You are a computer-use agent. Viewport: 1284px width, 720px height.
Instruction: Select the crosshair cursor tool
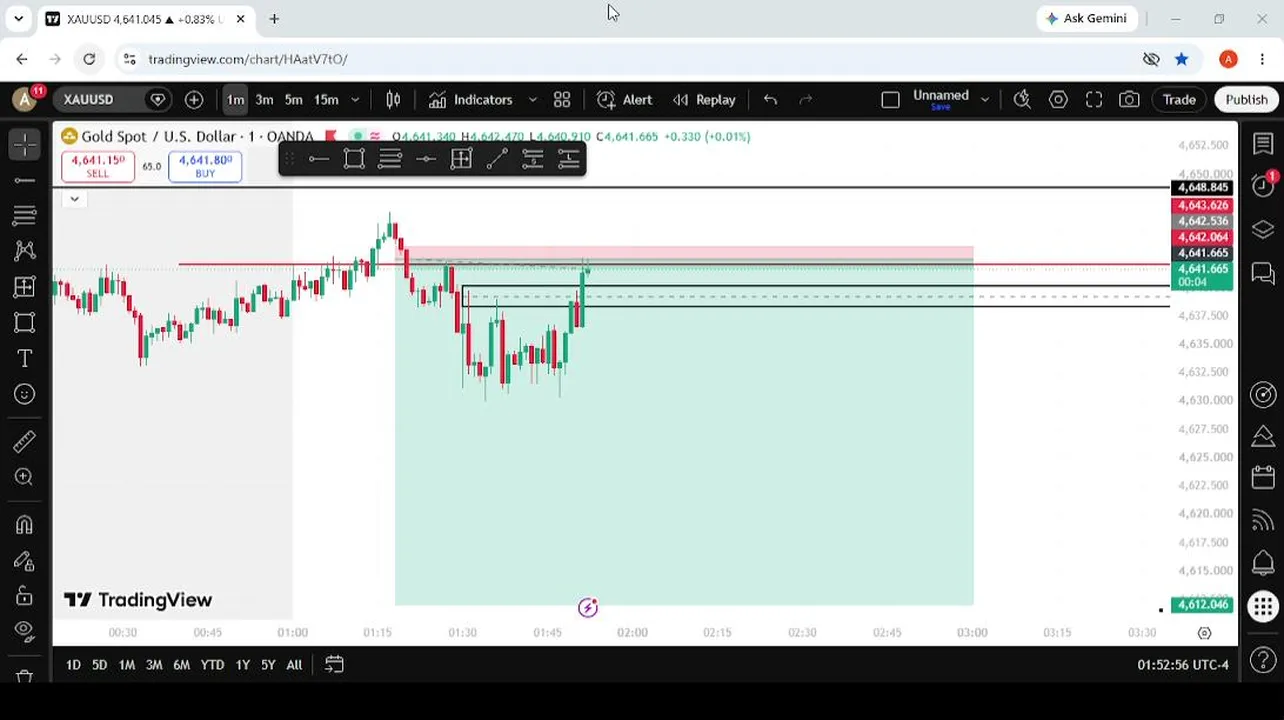(25, 145)
